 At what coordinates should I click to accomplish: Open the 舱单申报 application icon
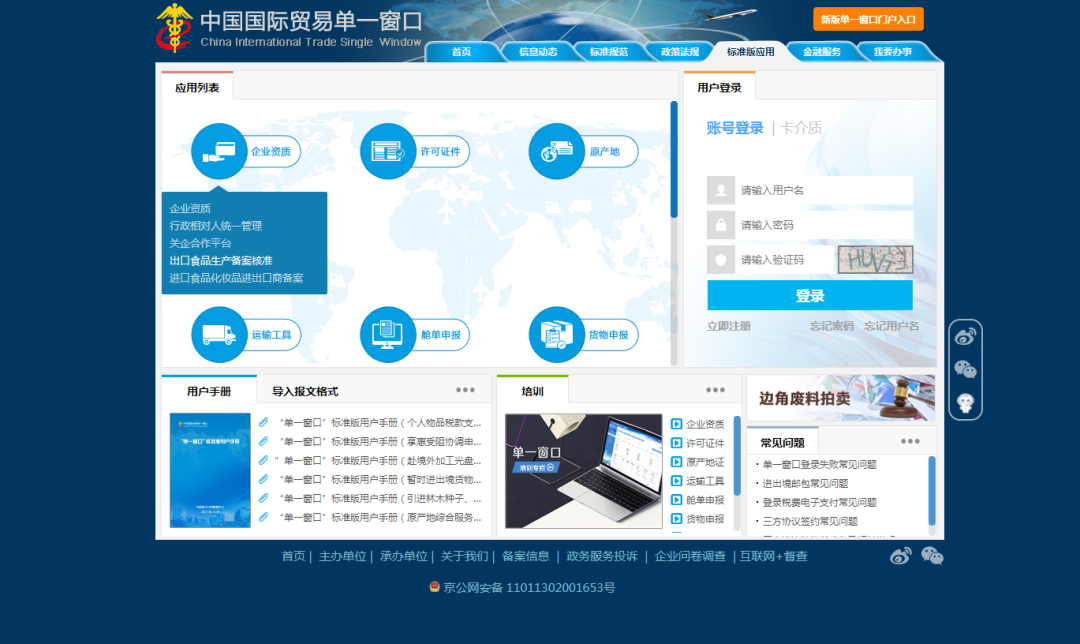[x=388, y=335]
